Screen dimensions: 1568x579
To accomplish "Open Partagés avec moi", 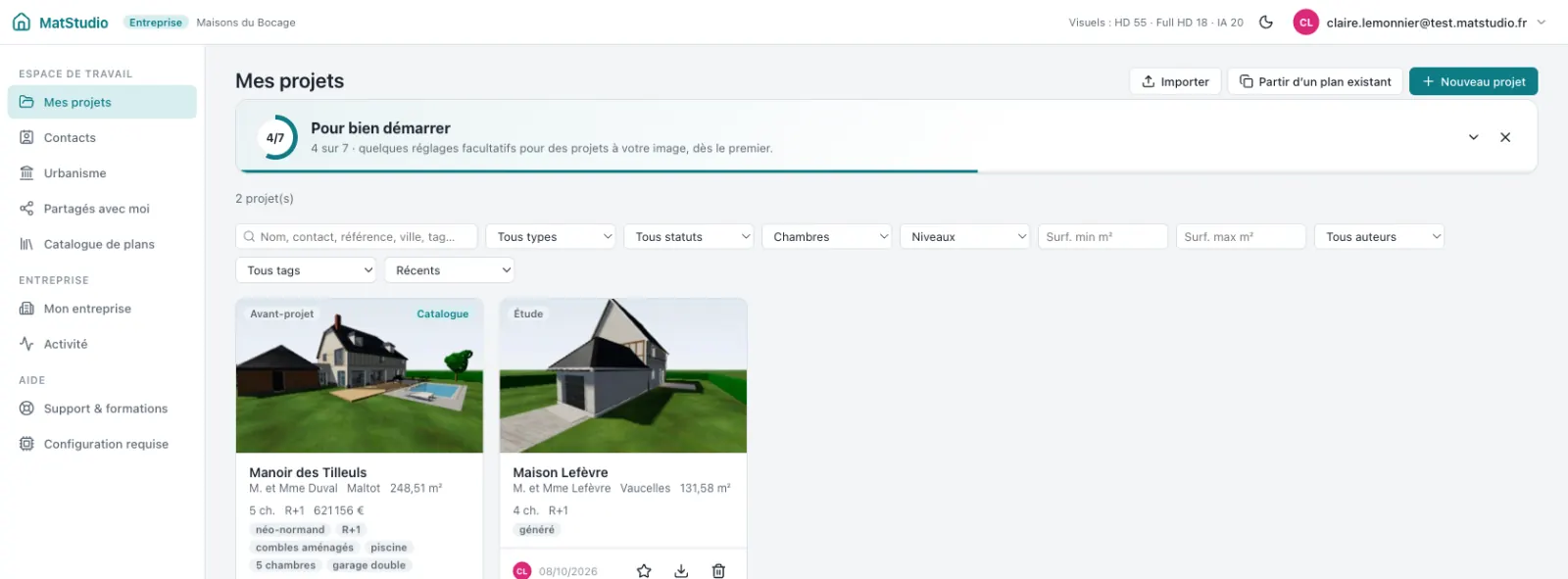I will coord(102,209).
